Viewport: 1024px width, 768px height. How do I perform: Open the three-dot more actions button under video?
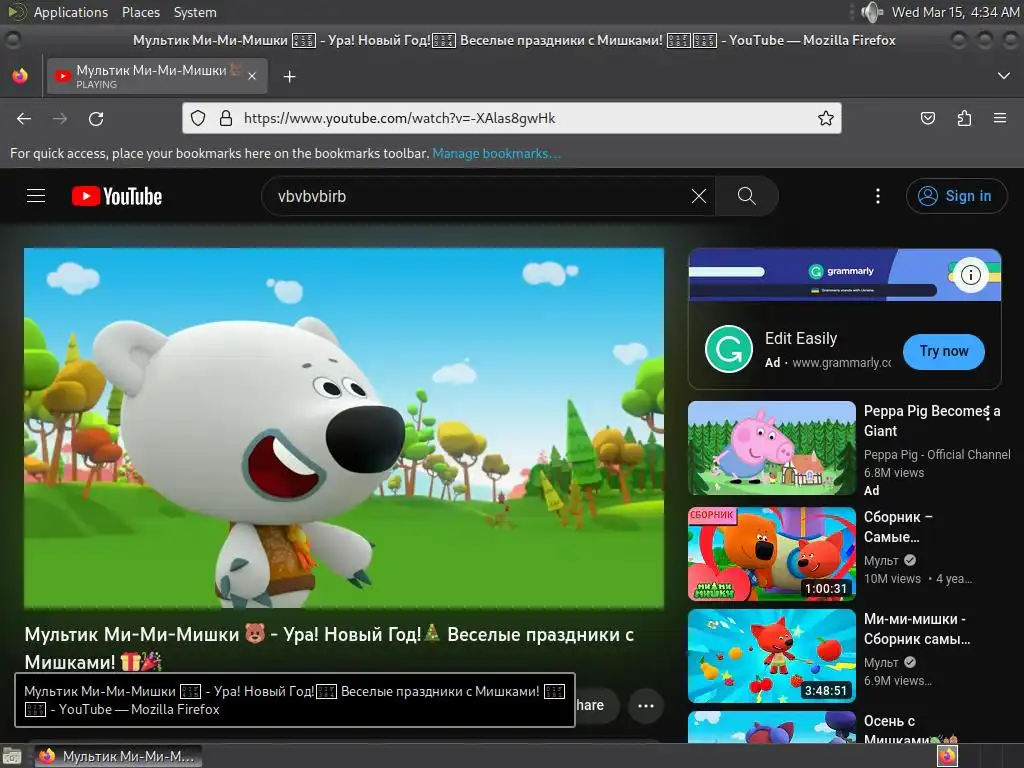[x=645, y=705]
